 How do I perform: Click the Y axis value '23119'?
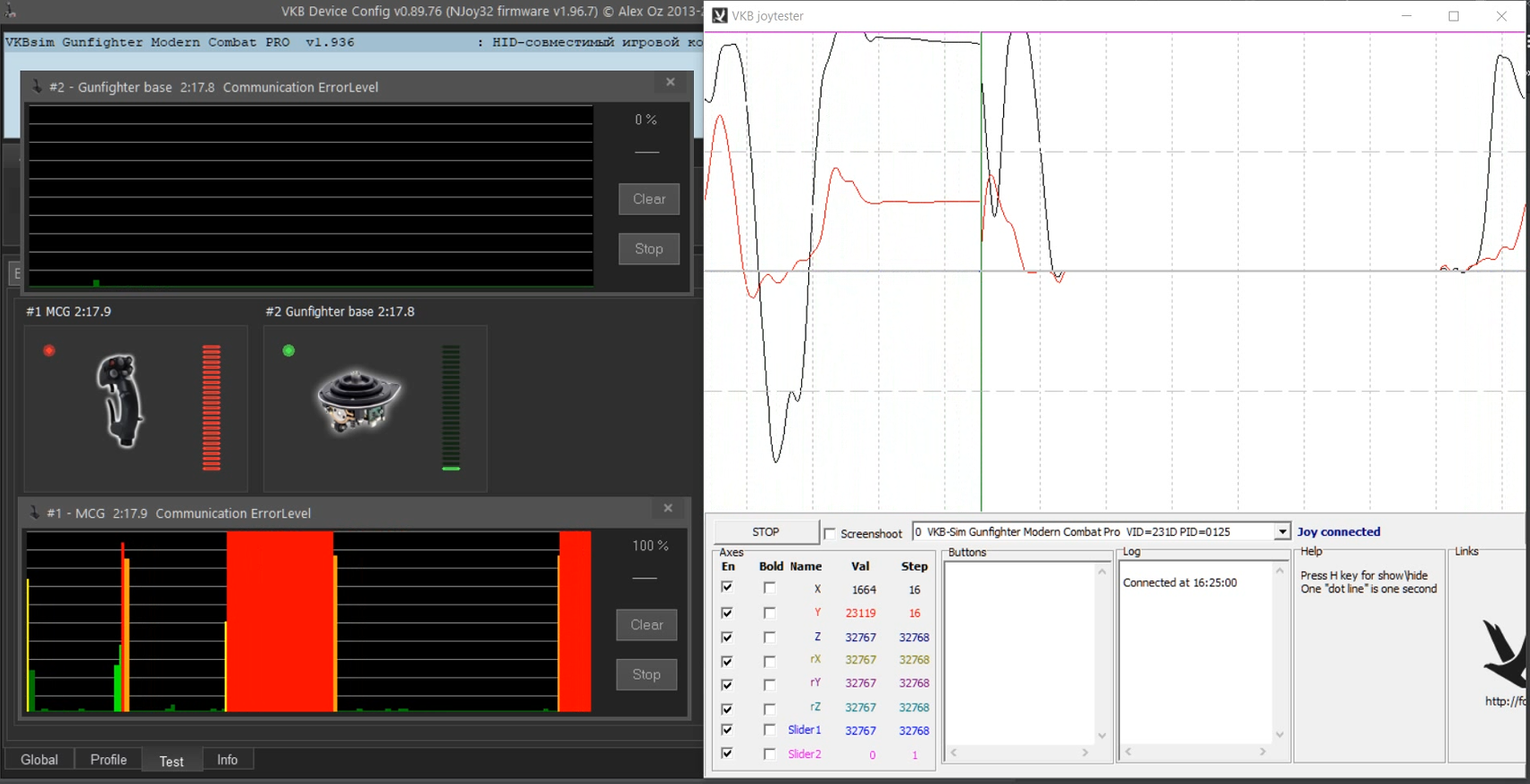click(x=861, y=613)
